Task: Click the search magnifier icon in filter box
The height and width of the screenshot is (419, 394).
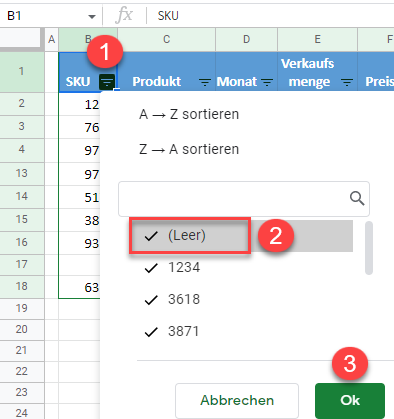Action: pyautogui.click(x=357, y=198)
